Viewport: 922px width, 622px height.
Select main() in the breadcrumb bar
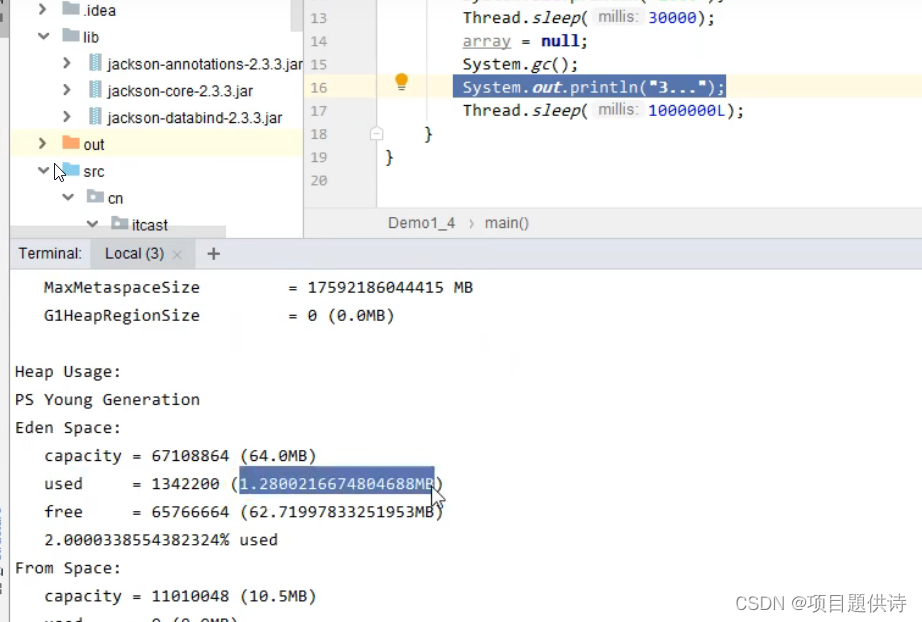click(507, 223)
